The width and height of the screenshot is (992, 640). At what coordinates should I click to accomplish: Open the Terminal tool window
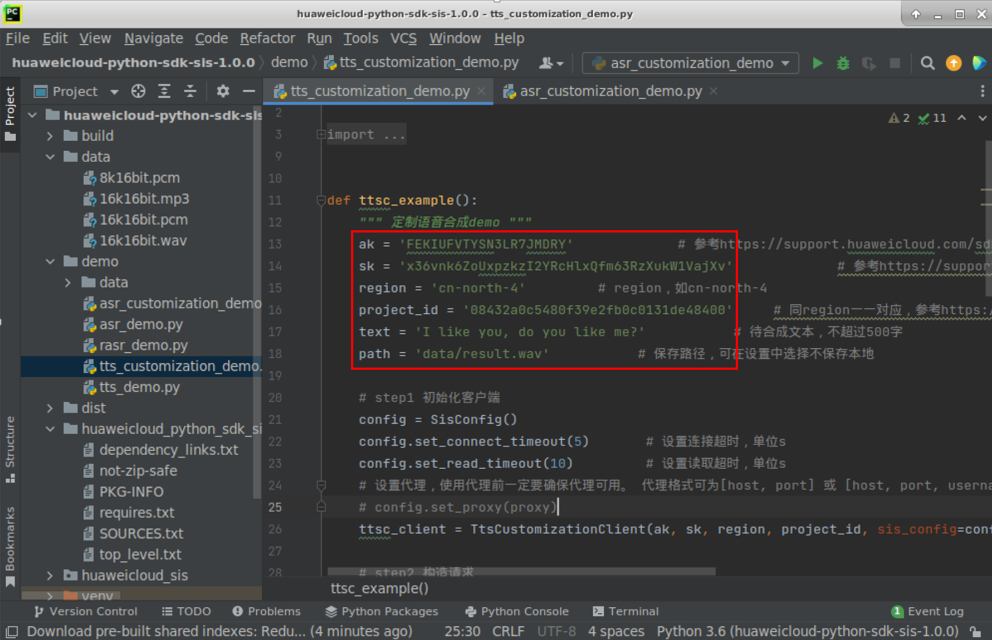tap(626, 612)
